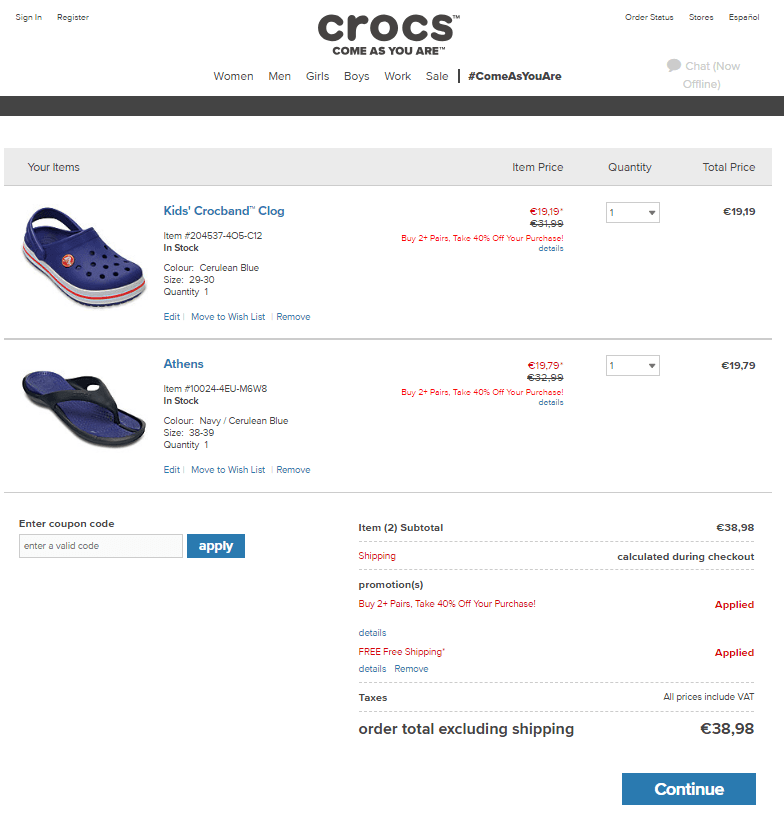Remove the Free Shipping promotion
784x832 pixels.
(x=411, y=669)
